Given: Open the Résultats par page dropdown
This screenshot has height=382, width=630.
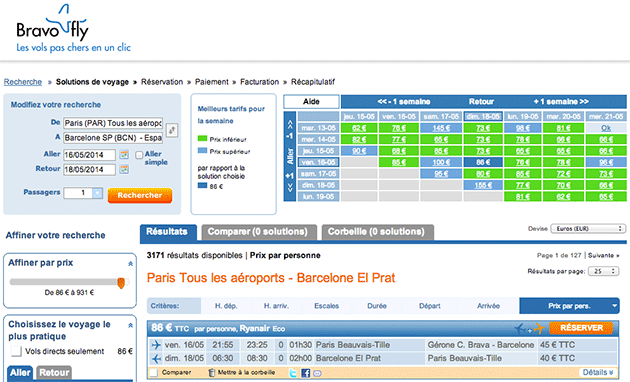Looking at the screenshot, I should click(x=603, y=272).
